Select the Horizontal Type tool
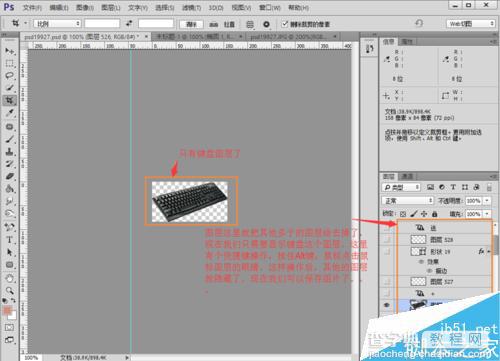 pos(9,240)
